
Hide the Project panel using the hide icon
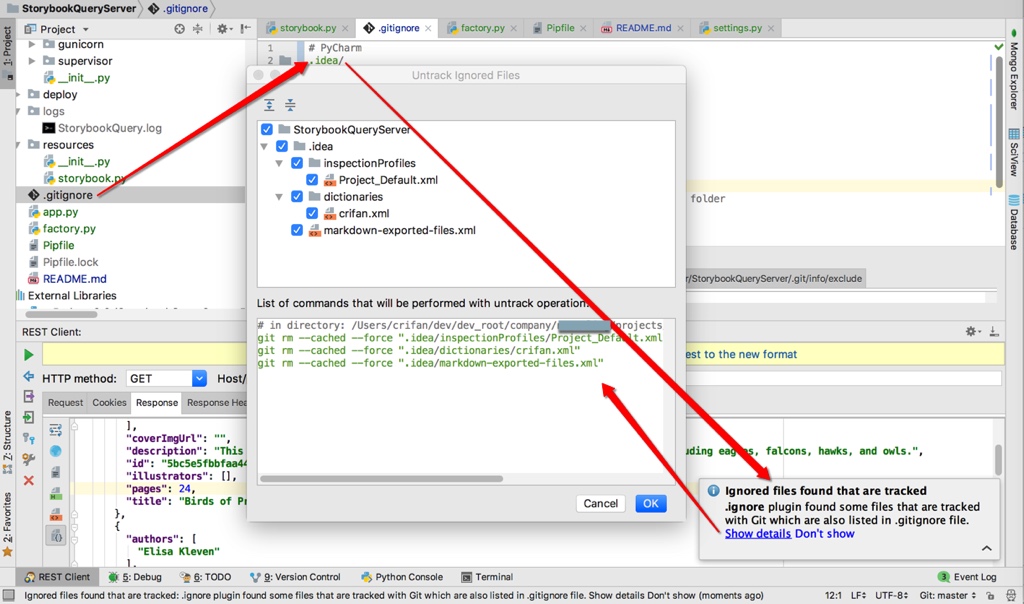pos(245,29)
